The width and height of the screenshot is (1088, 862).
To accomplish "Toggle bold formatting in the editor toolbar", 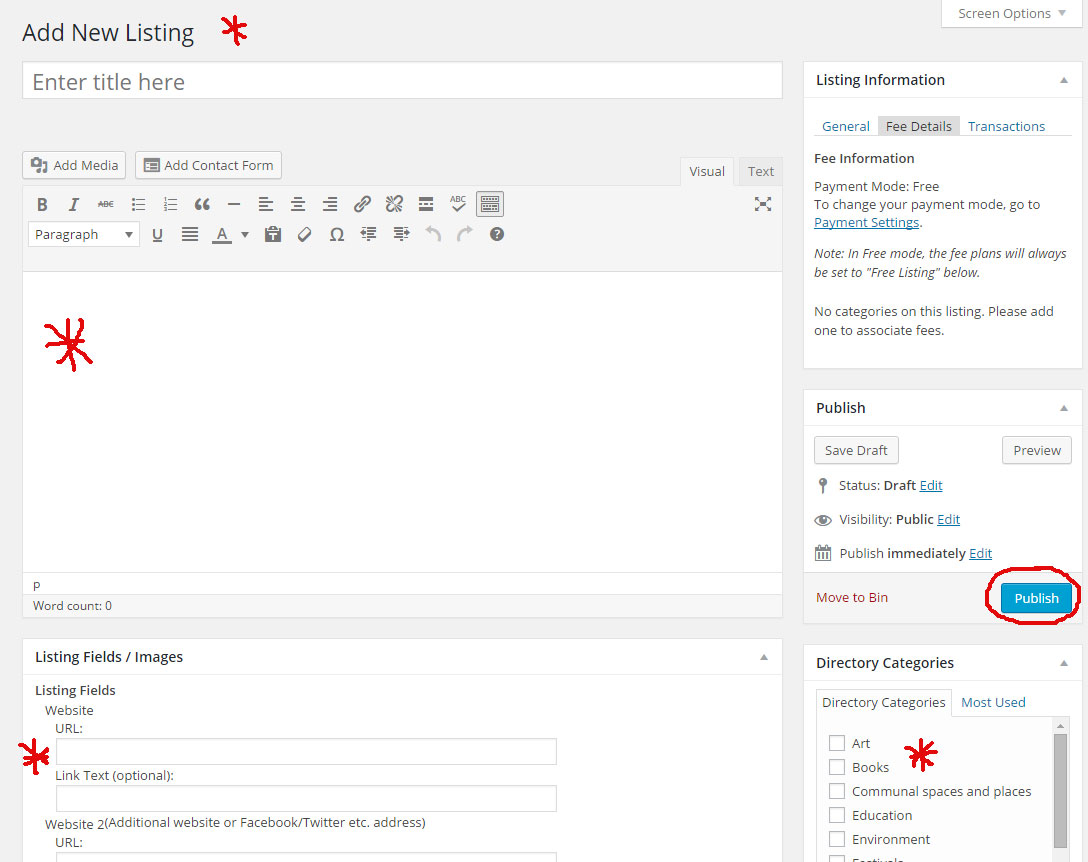I will tap(42, 204).
